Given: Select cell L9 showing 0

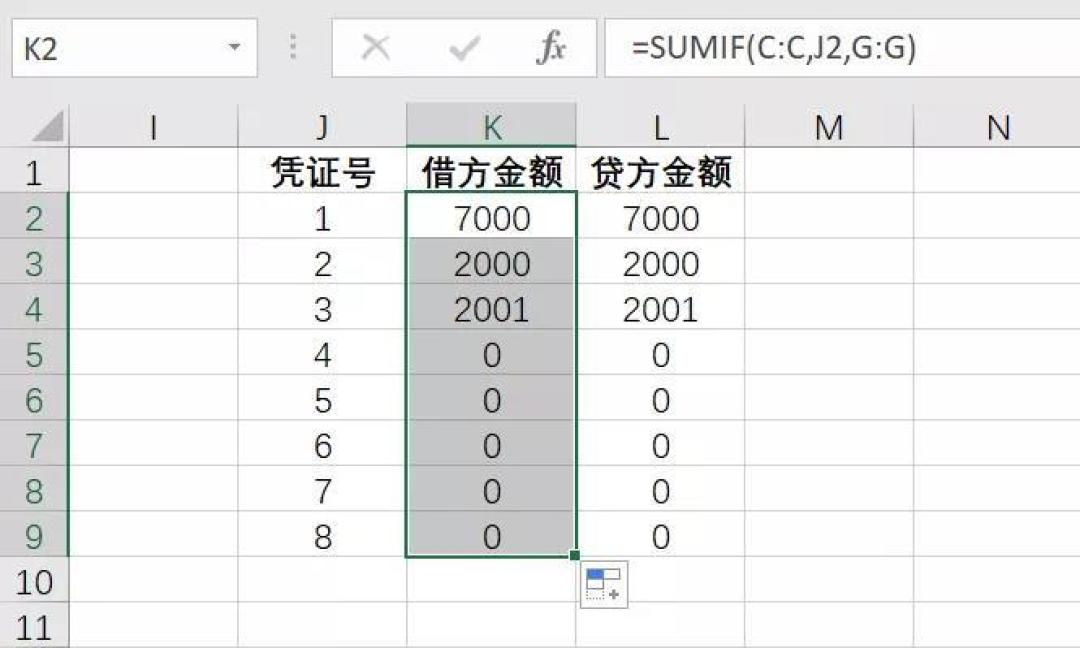Looking at the screenshot, I should pyautogui.click(x=661, y=534).
